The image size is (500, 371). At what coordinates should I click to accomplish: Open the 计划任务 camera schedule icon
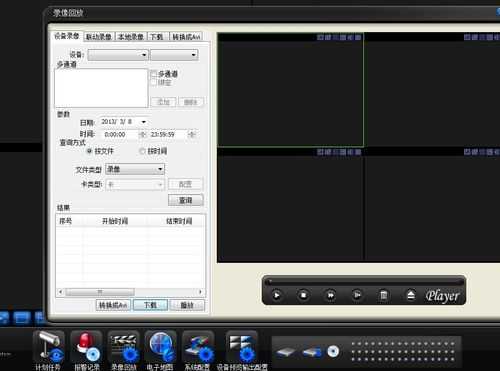click(x=49, y=347)
